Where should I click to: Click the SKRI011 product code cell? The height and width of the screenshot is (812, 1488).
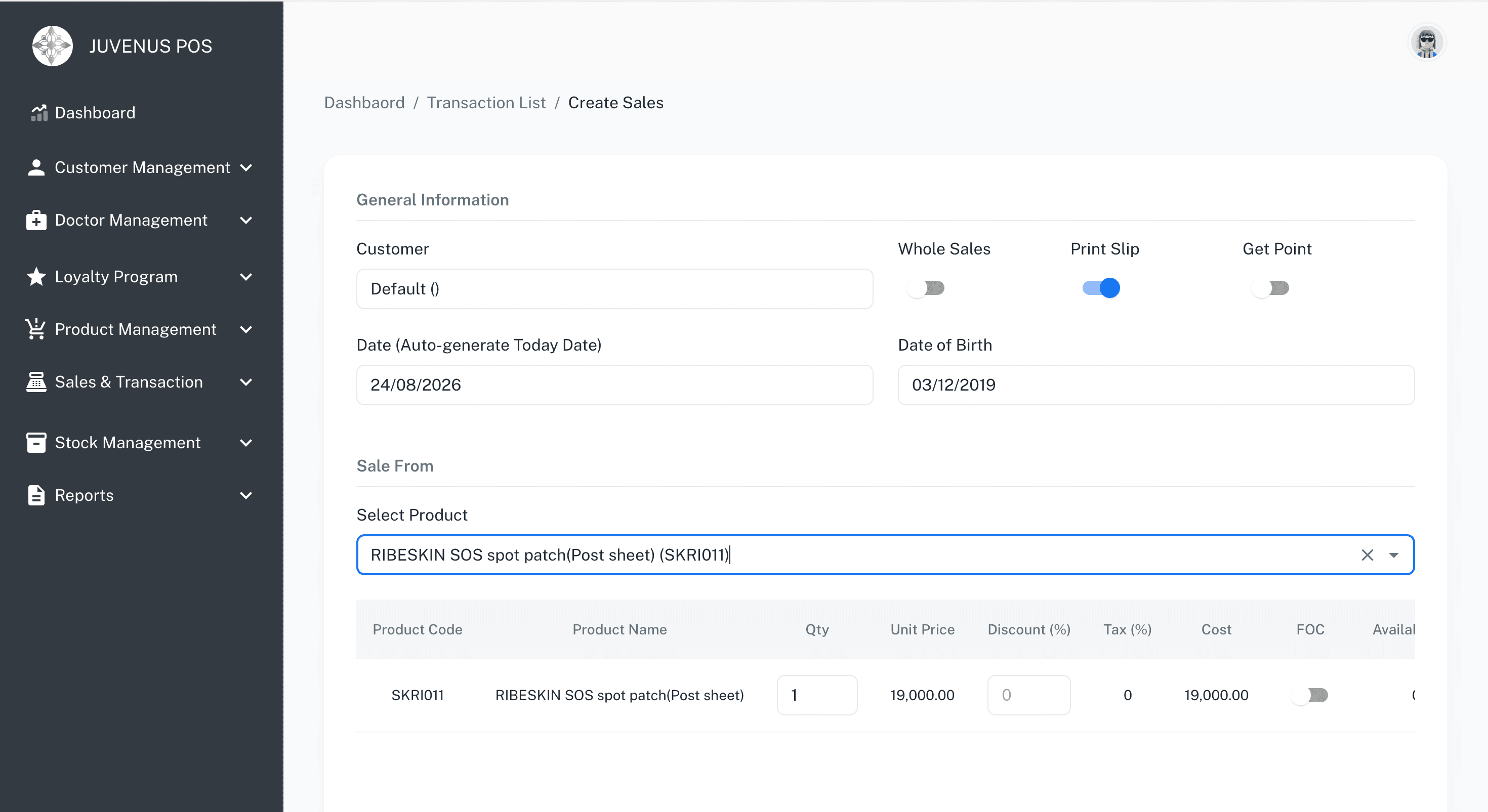click(417, 695)
